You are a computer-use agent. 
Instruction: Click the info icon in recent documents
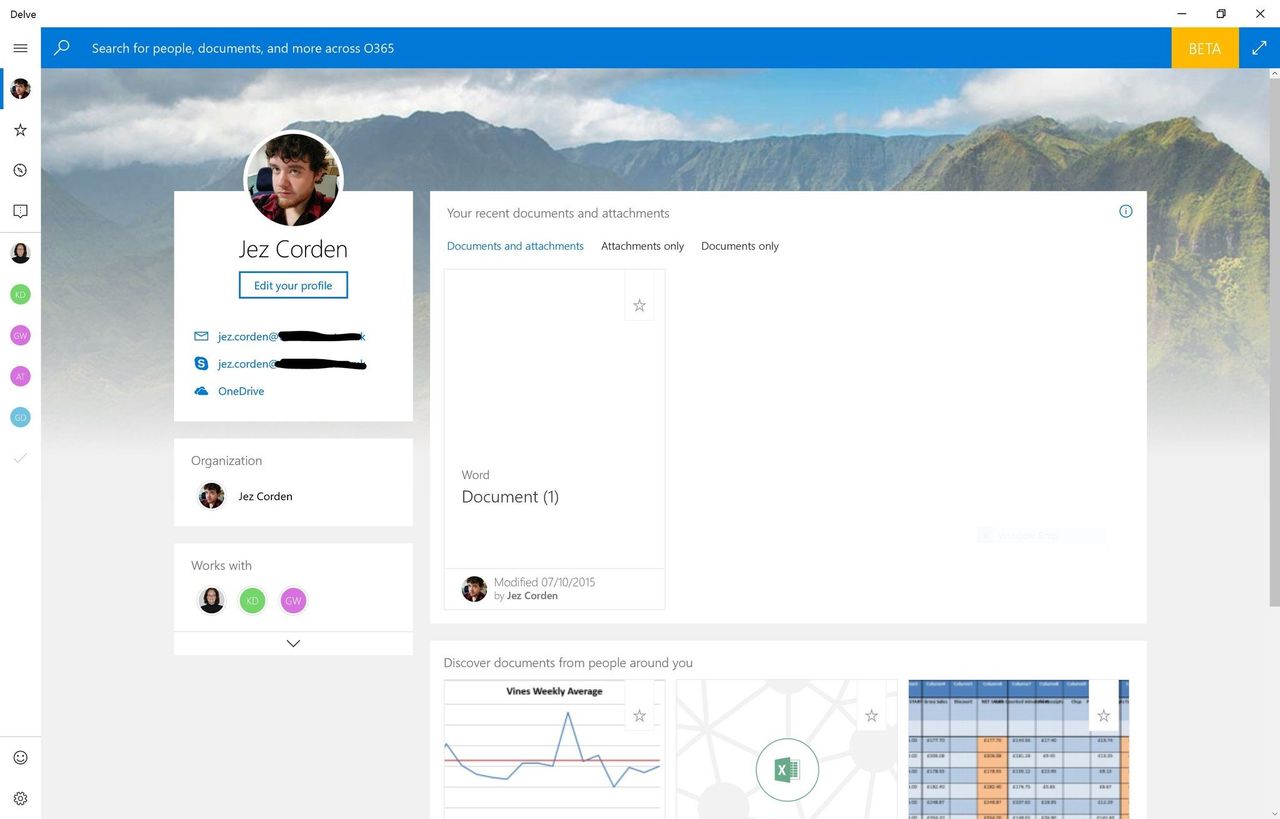pos(1126,211)
